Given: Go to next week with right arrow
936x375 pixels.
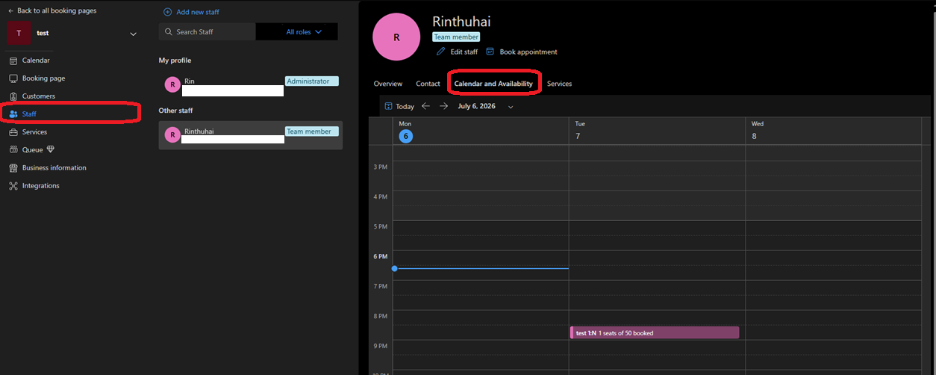Looking at the screenshot, I should click(x=444, y=106).
